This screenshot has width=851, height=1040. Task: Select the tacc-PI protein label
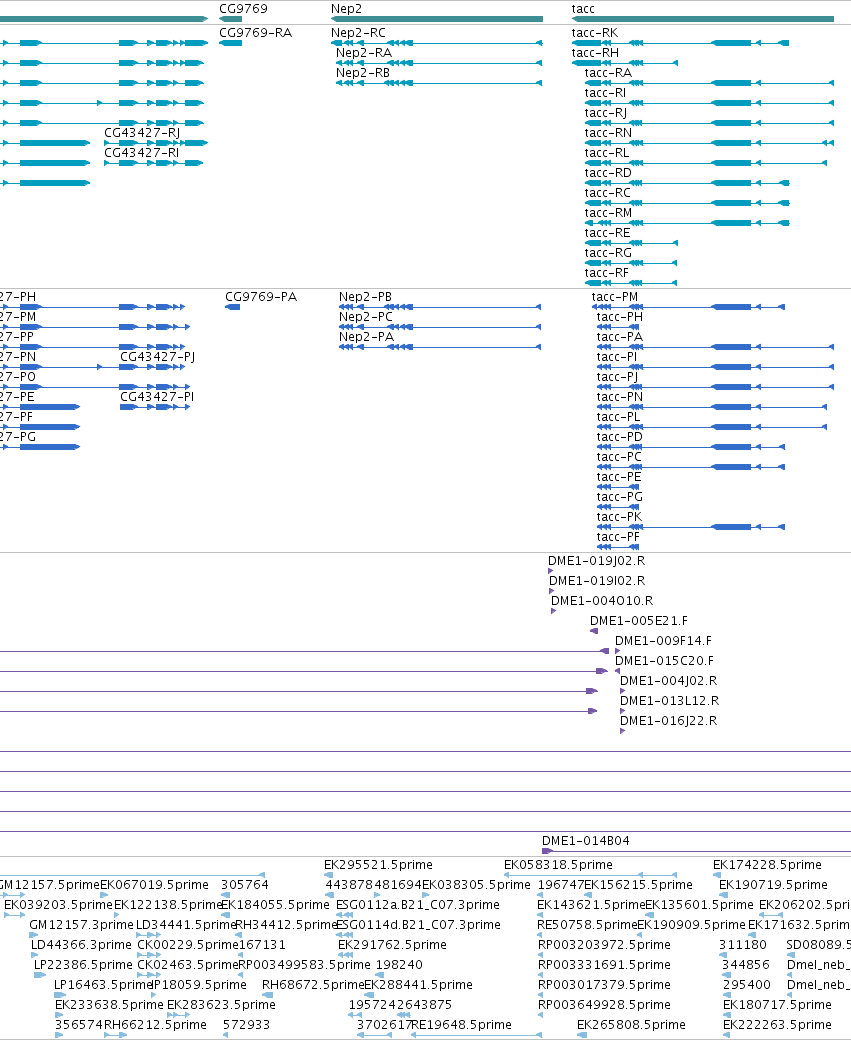tap(617, 356)
